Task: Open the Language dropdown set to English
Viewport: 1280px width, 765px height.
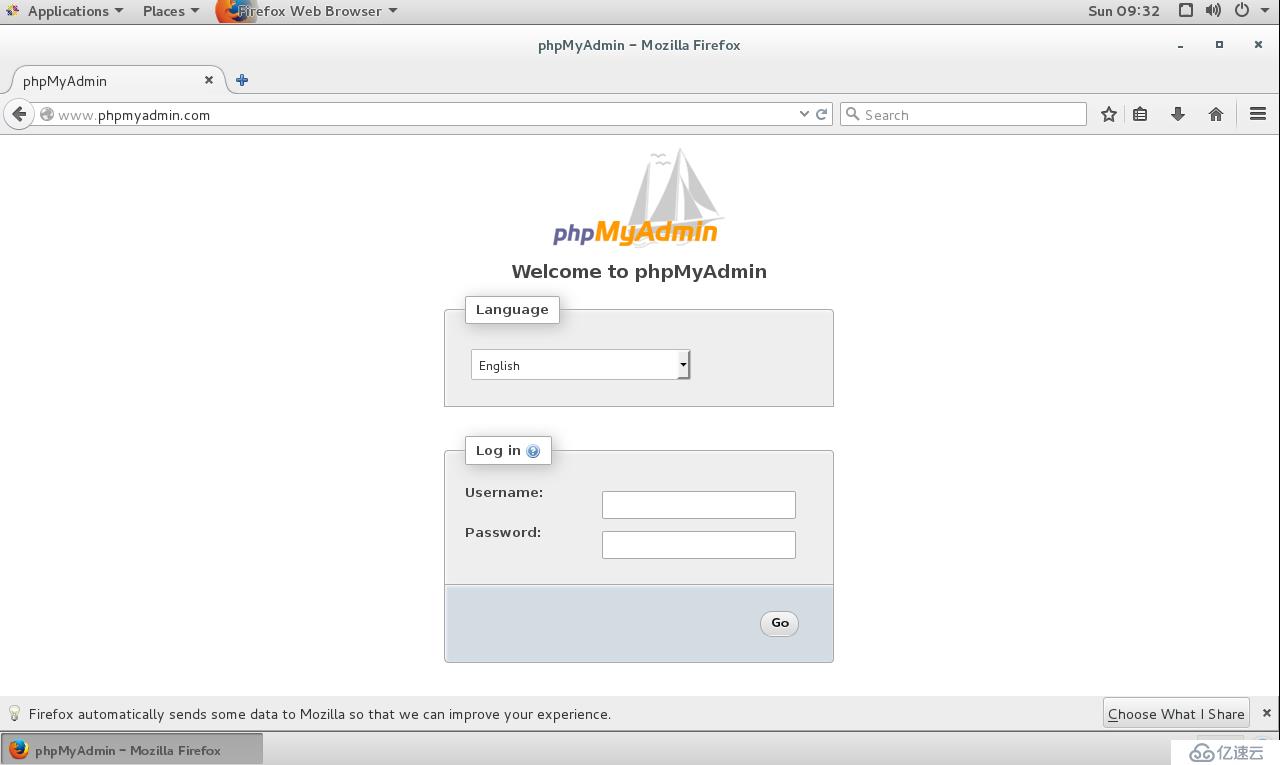Action: pos(581,365)
